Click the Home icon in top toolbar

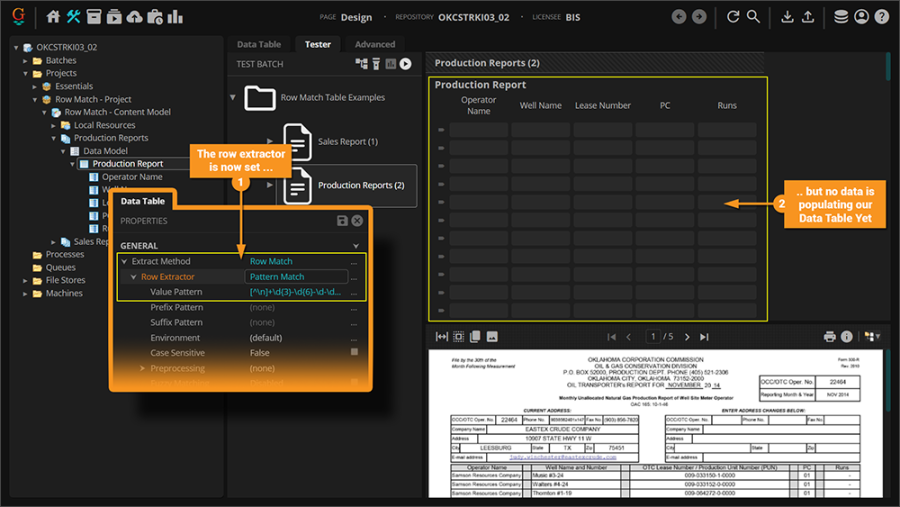point(53,17)
